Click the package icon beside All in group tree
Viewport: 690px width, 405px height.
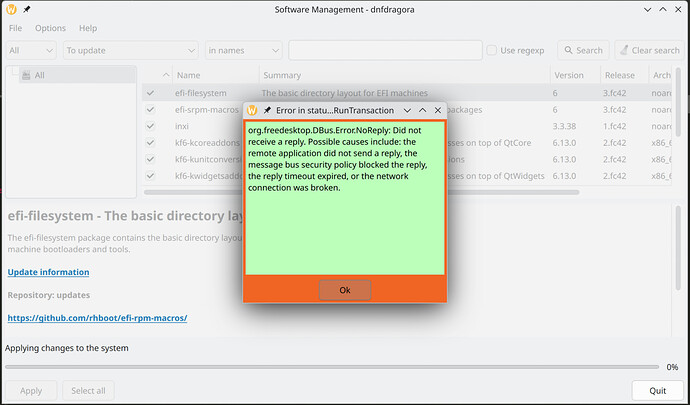point(26,75)
